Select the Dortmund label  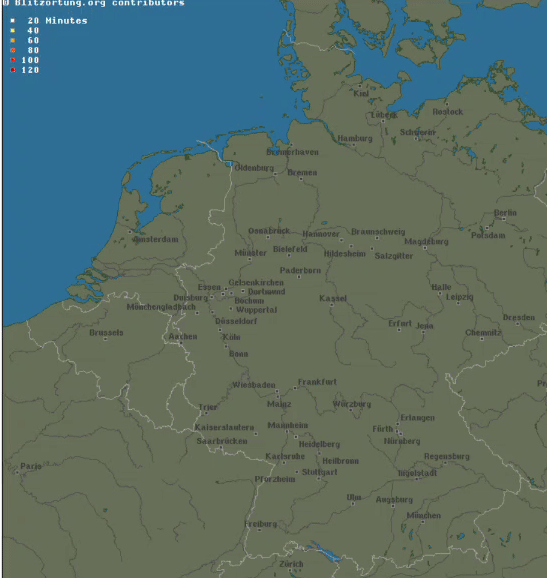(266, 292)
